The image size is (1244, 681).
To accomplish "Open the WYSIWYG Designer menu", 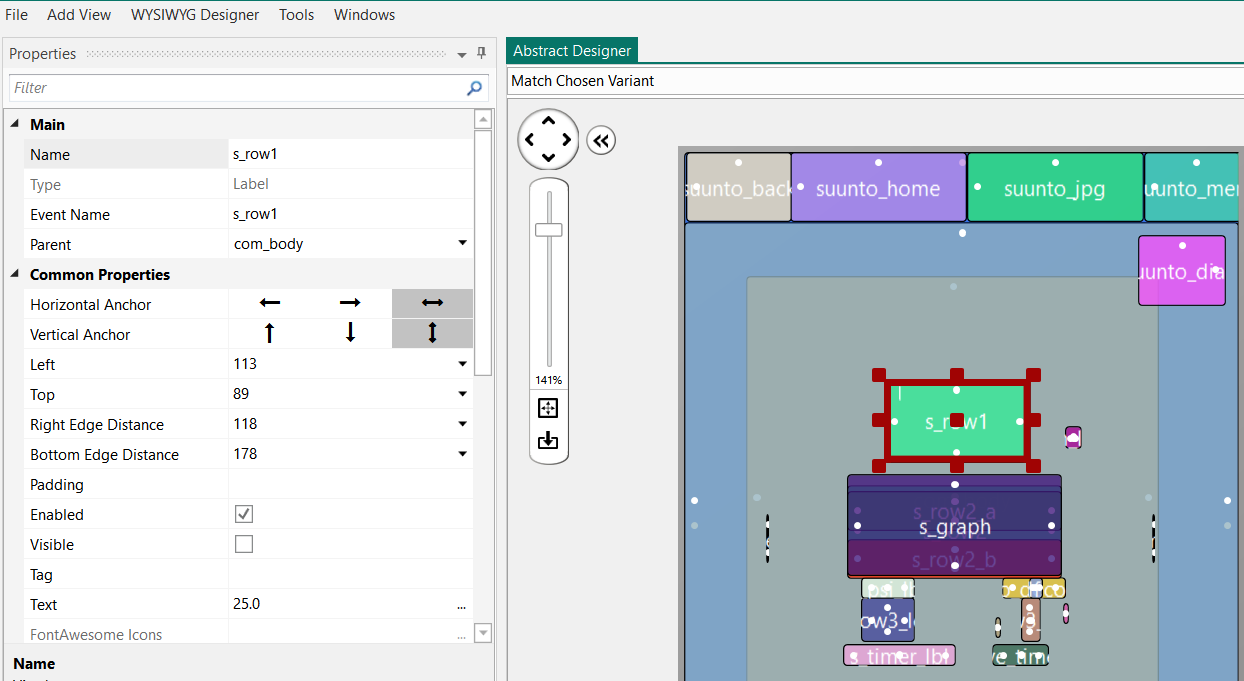I will 195,15.
